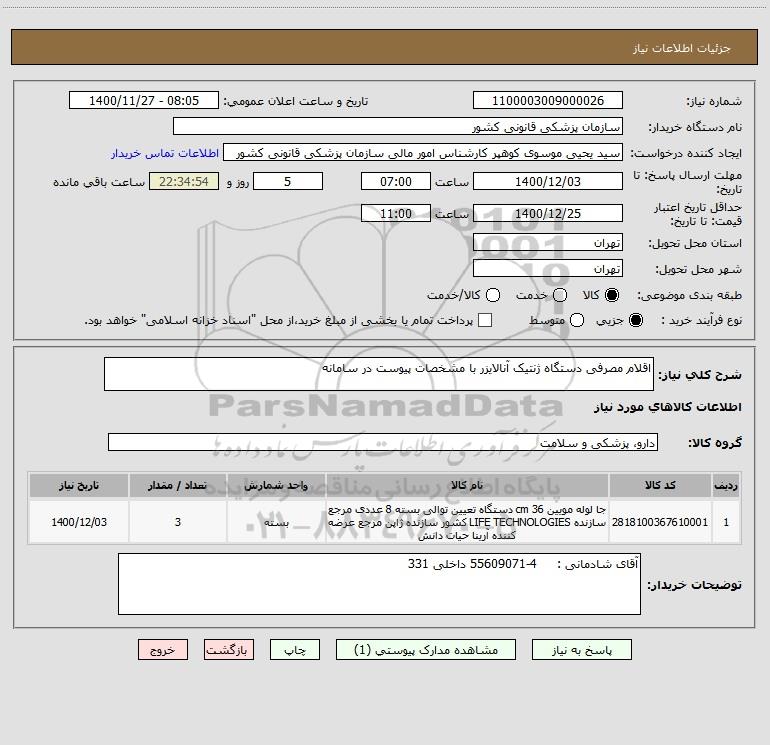Enable the اسناد خزانه اسلامی payment checkbox
This screenshot has width=770, height=745.
(485, 320)
